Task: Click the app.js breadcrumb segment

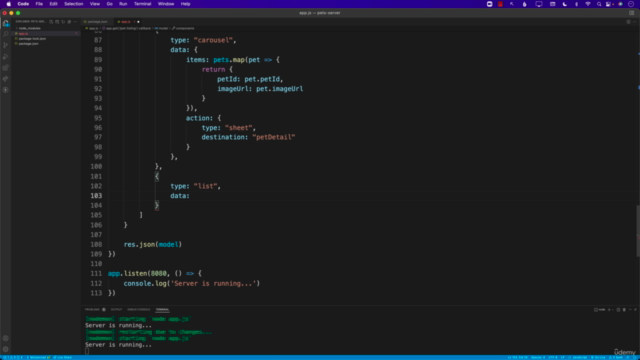Action: [x=93, y=28]
